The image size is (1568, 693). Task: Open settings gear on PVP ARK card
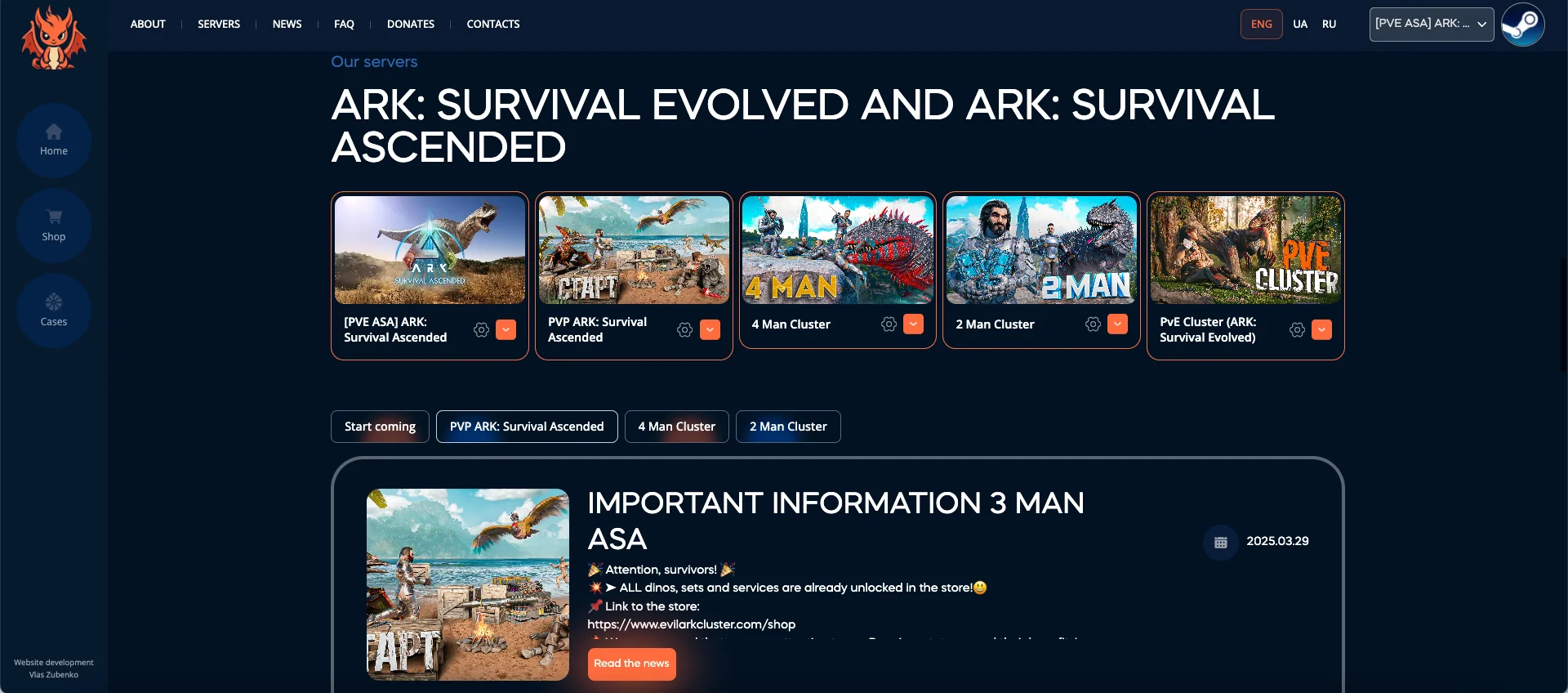pos(685,329)
